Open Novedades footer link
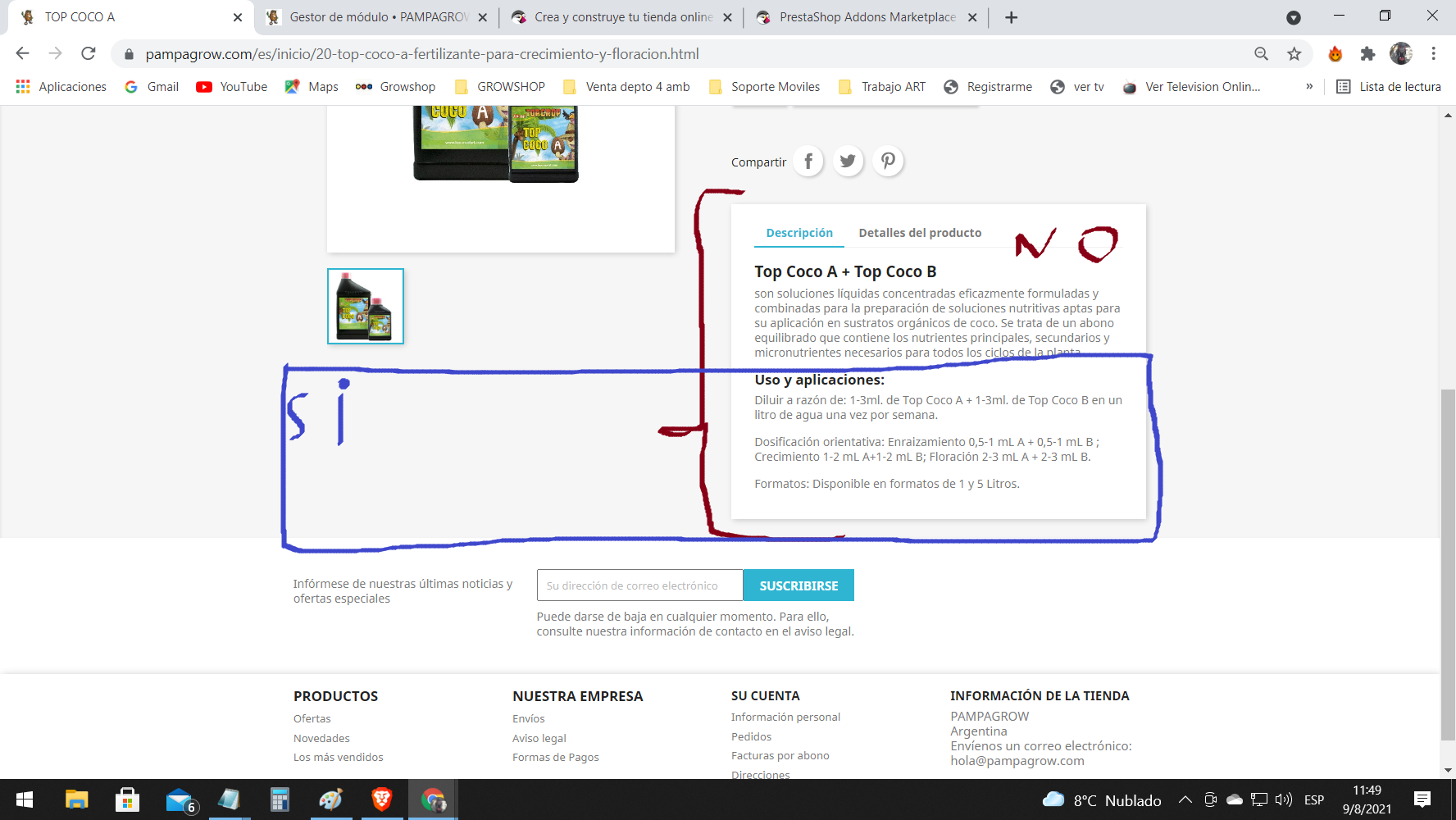1456x820 pixels. 321,738
